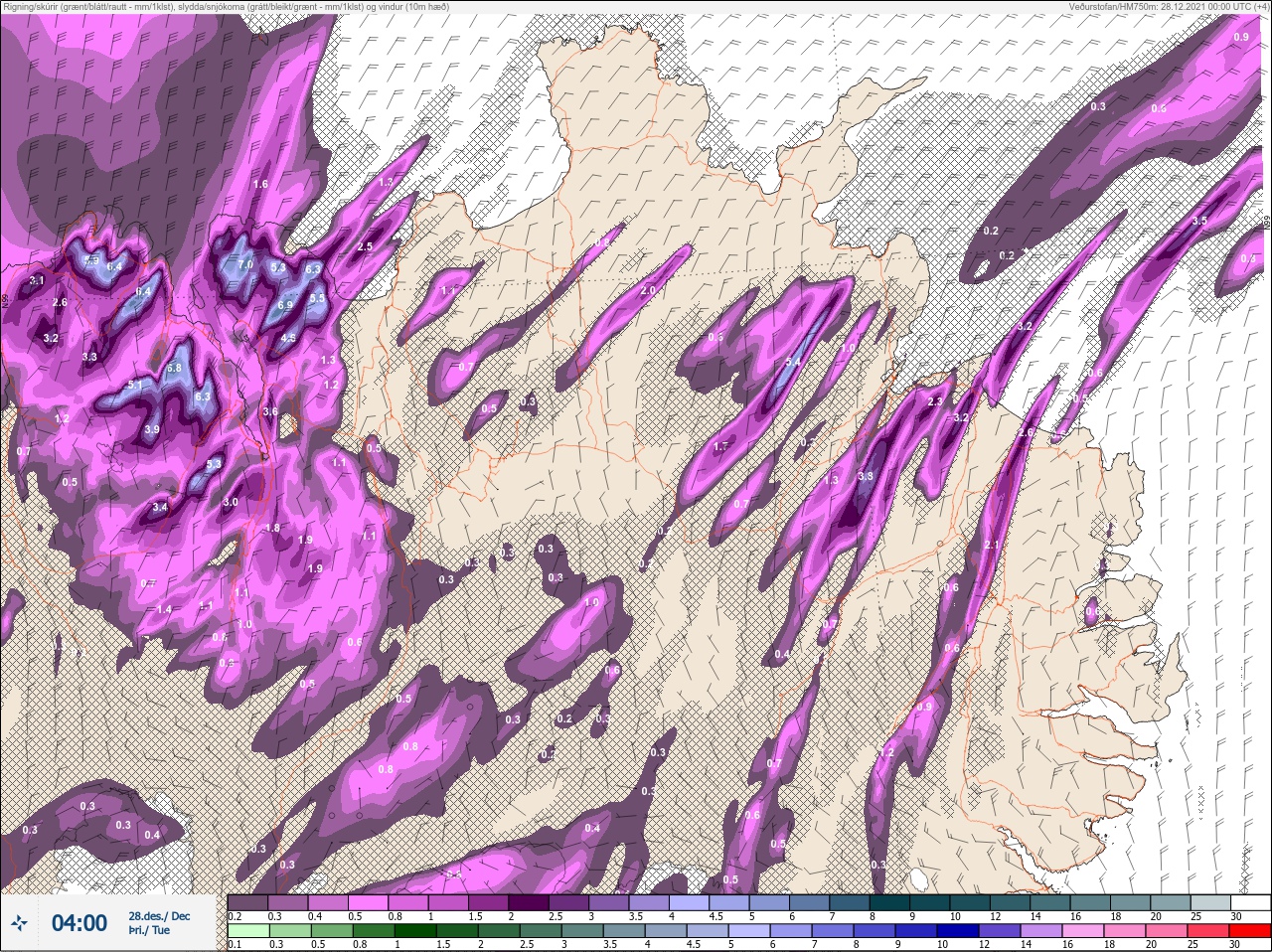Click the 1.6 precipitation value on the map

pyautogui.click(x=261, y=184)
